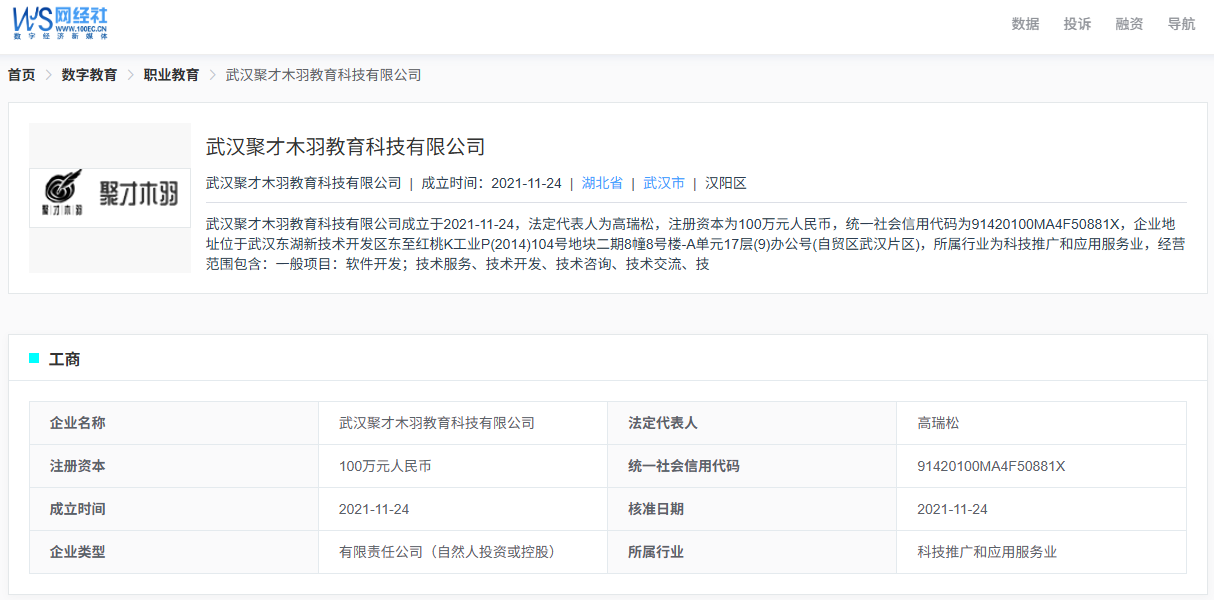Open 数字教育 breadcrumb link
This screenshot has height=600, width=1214.
(89, 75)
